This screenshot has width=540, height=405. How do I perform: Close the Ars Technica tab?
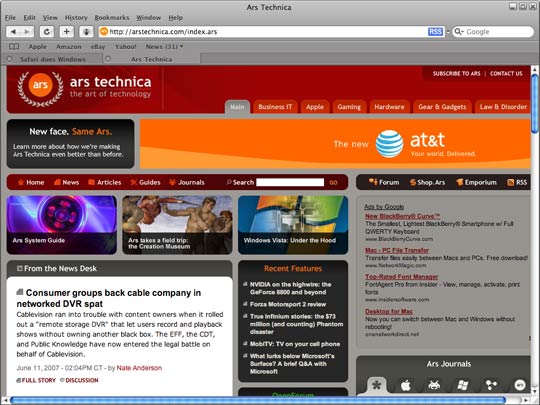click(108, 59)
